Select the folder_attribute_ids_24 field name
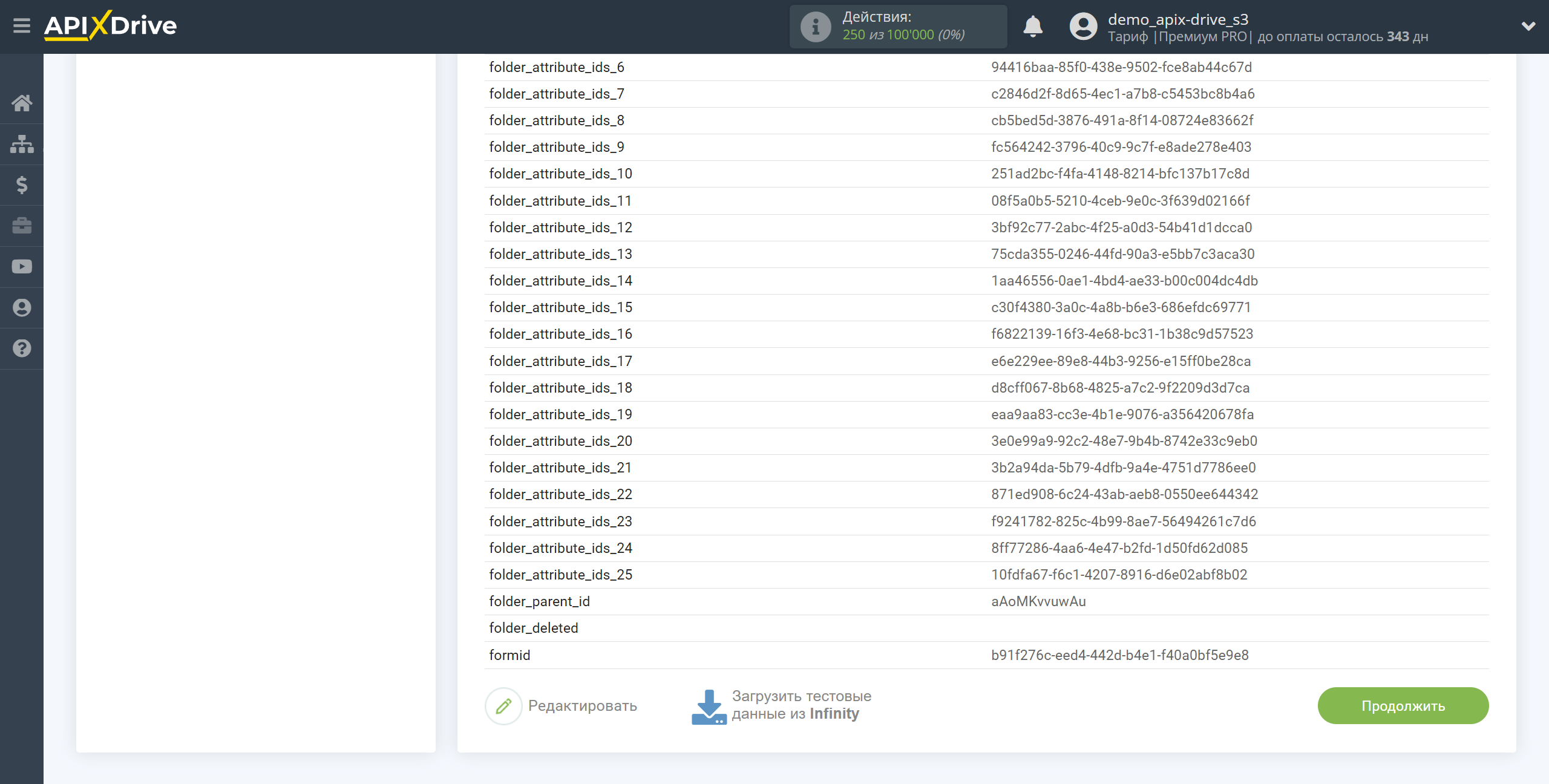The image size is (1549, 784). coord(560,548)
